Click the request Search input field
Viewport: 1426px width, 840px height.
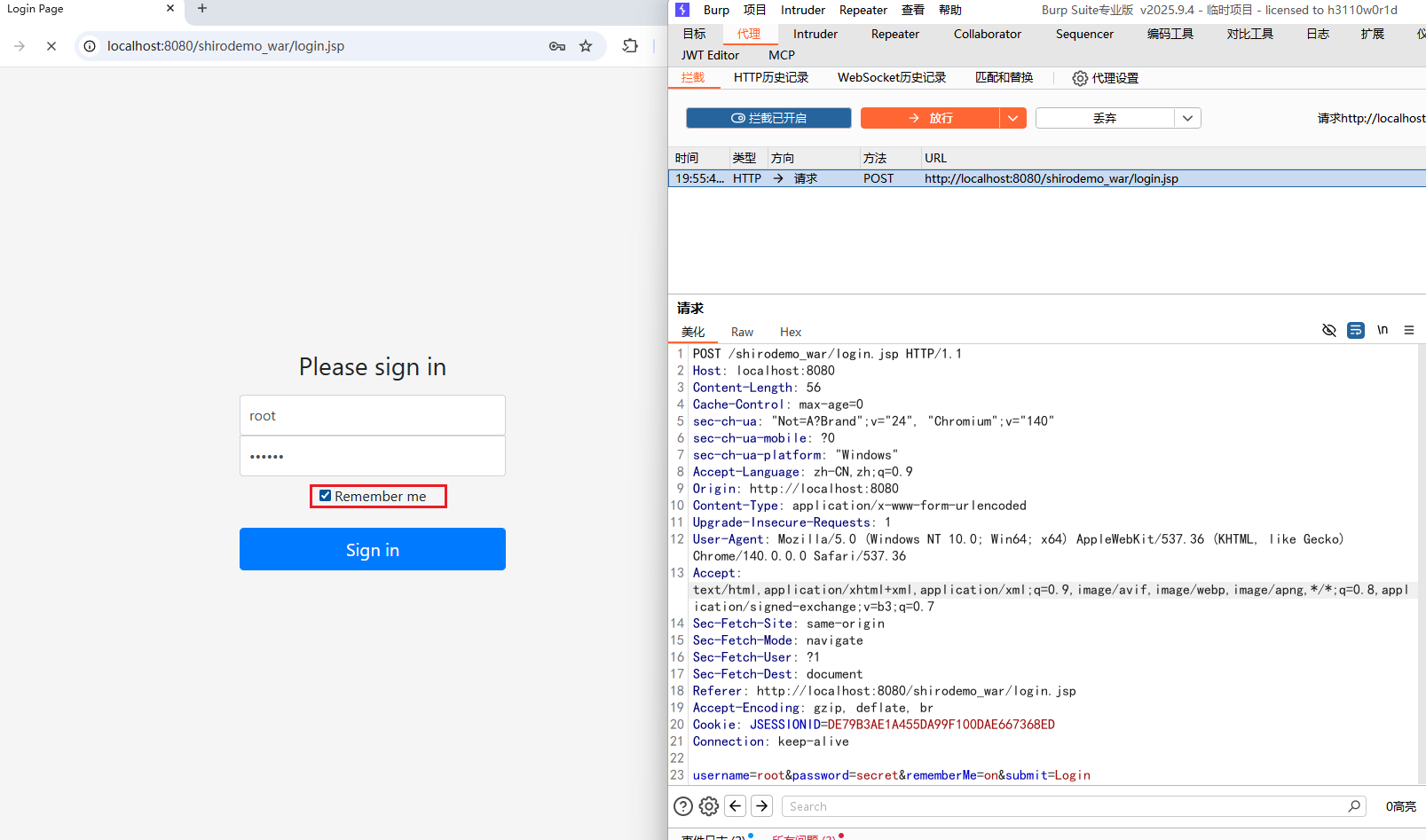(1065, 806)
